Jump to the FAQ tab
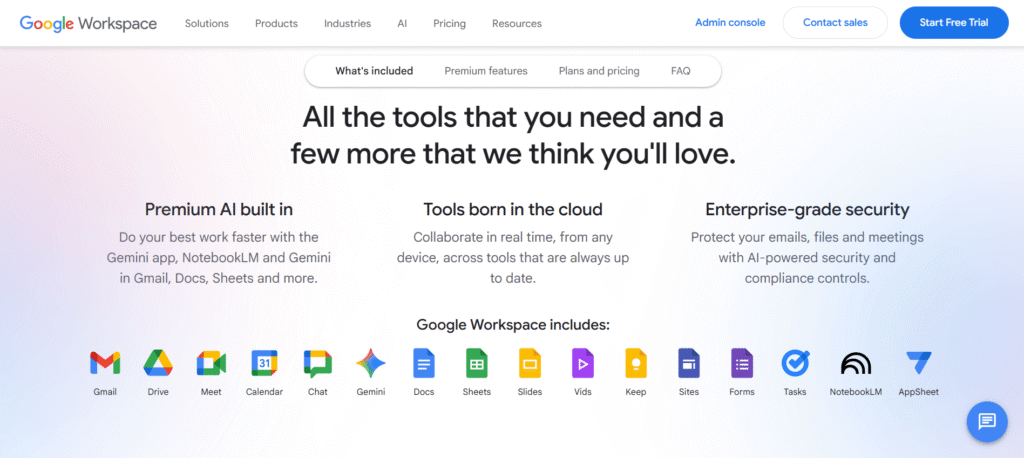The image size is (1024, 458). 680,71
